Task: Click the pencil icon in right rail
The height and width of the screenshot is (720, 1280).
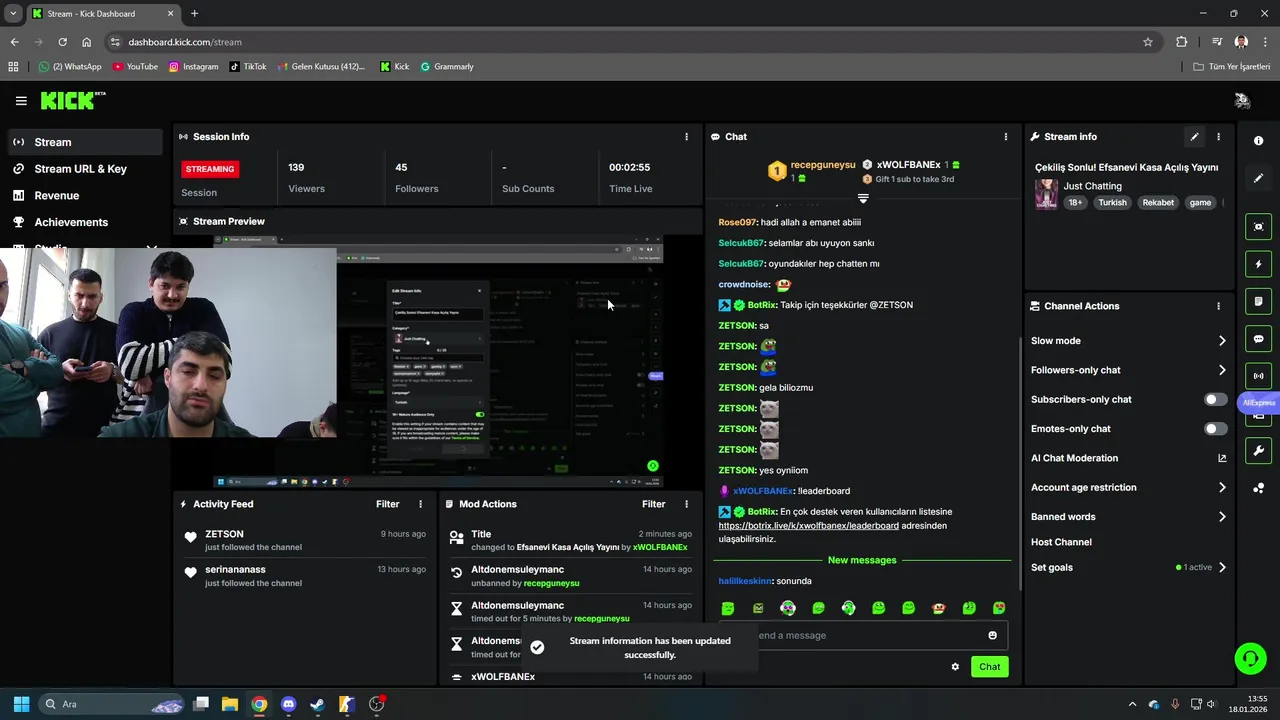Action: click(1258, 178)
